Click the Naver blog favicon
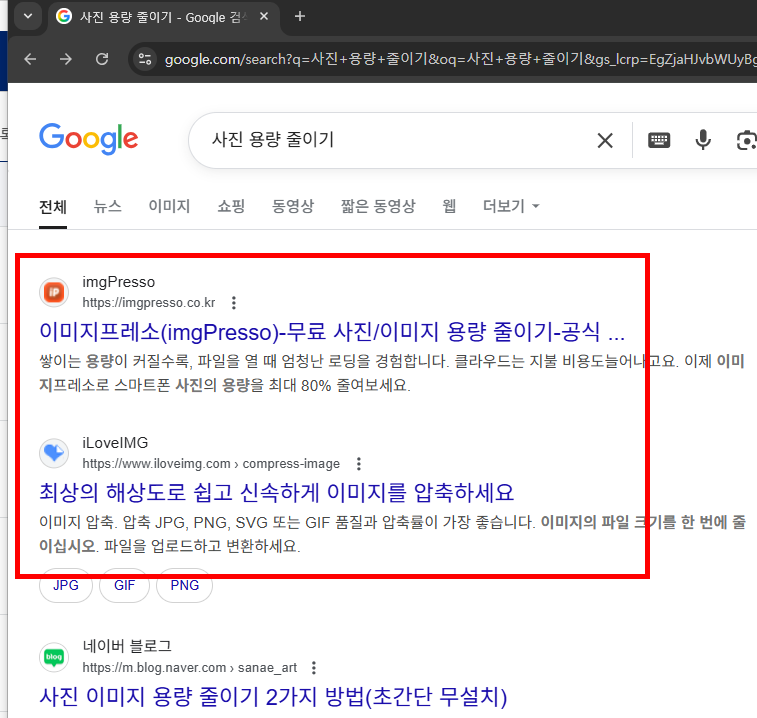 point(54,657)
